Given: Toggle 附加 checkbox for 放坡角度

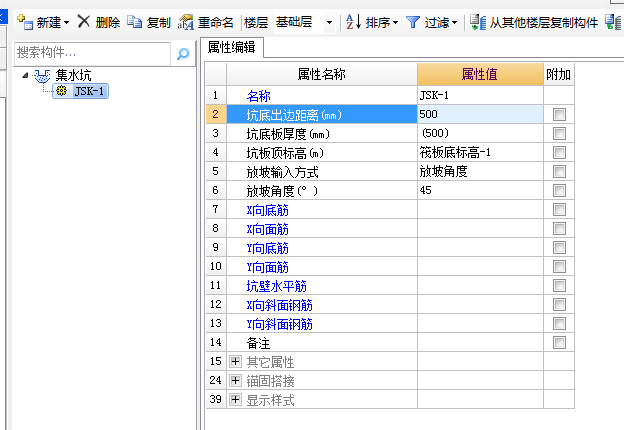Looking at the screenshot, I should click(559, 191).
